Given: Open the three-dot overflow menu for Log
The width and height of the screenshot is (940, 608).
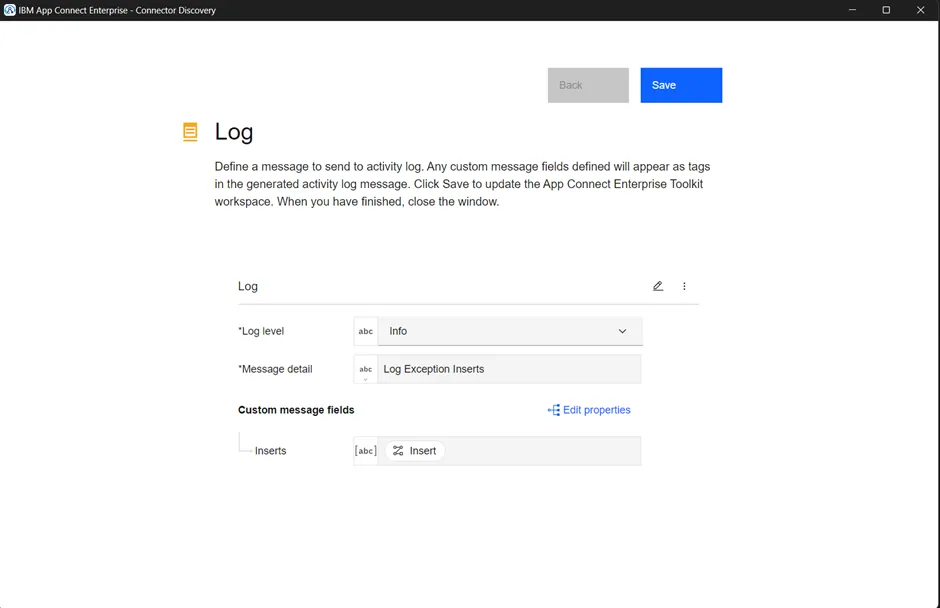Looking at the screenshot, I should (684, 286).
